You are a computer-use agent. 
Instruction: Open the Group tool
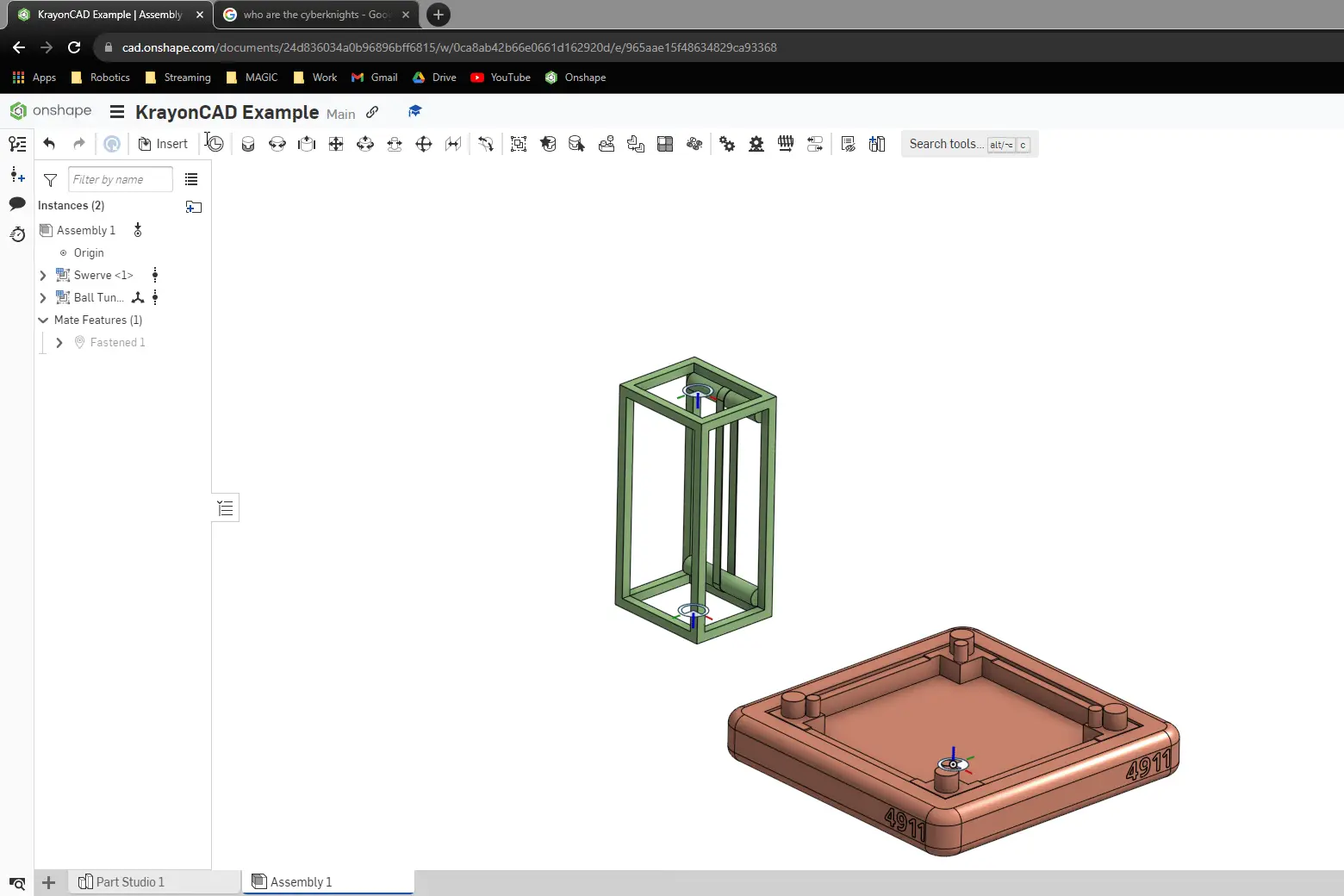pos(518,144)
